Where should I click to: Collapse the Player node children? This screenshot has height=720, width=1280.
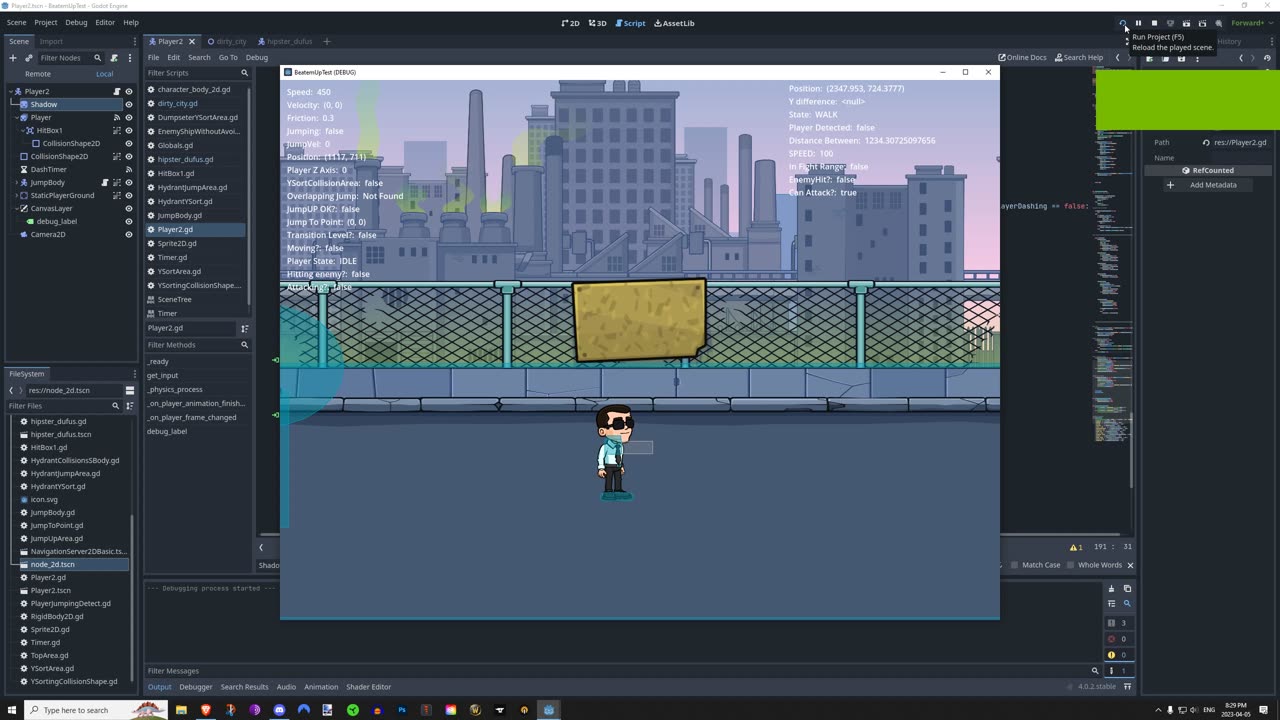(17, 117)
